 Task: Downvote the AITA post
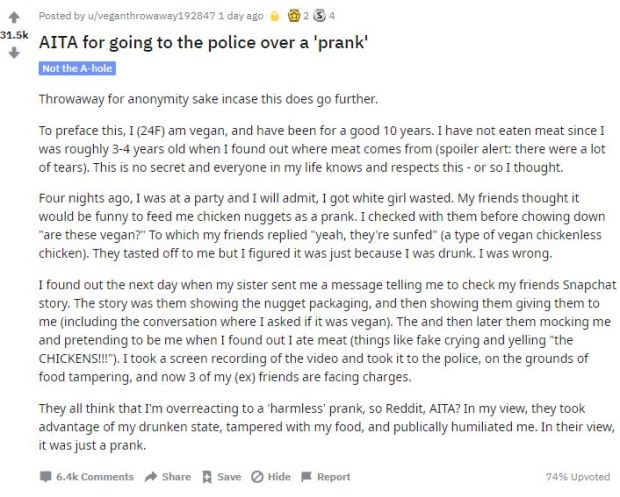tap(14, 53)
